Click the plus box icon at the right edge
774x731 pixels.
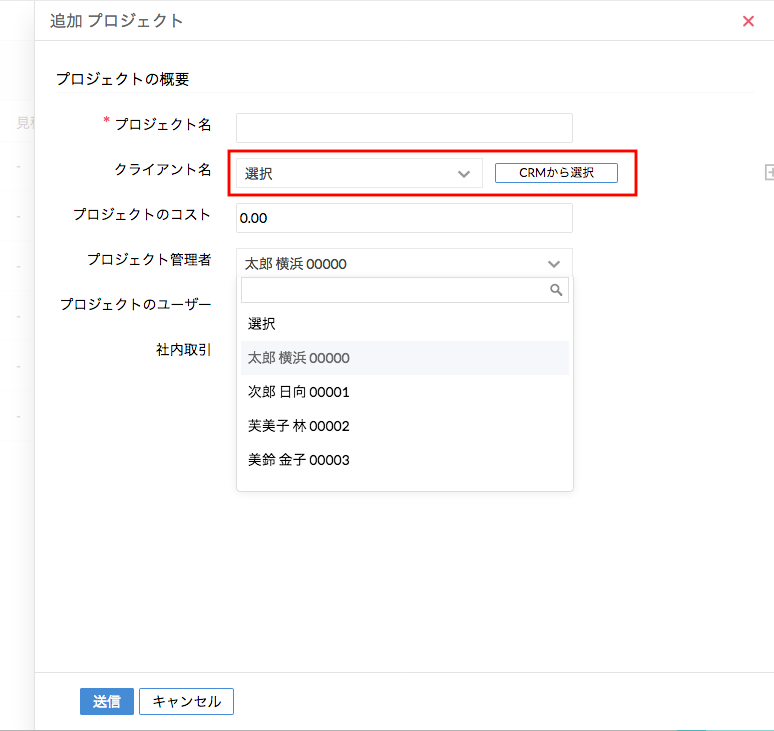tap(769, 173)
